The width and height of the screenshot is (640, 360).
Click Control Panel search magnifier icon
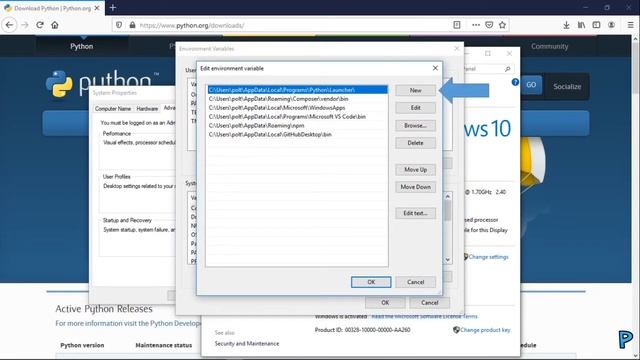pos(507,69)
